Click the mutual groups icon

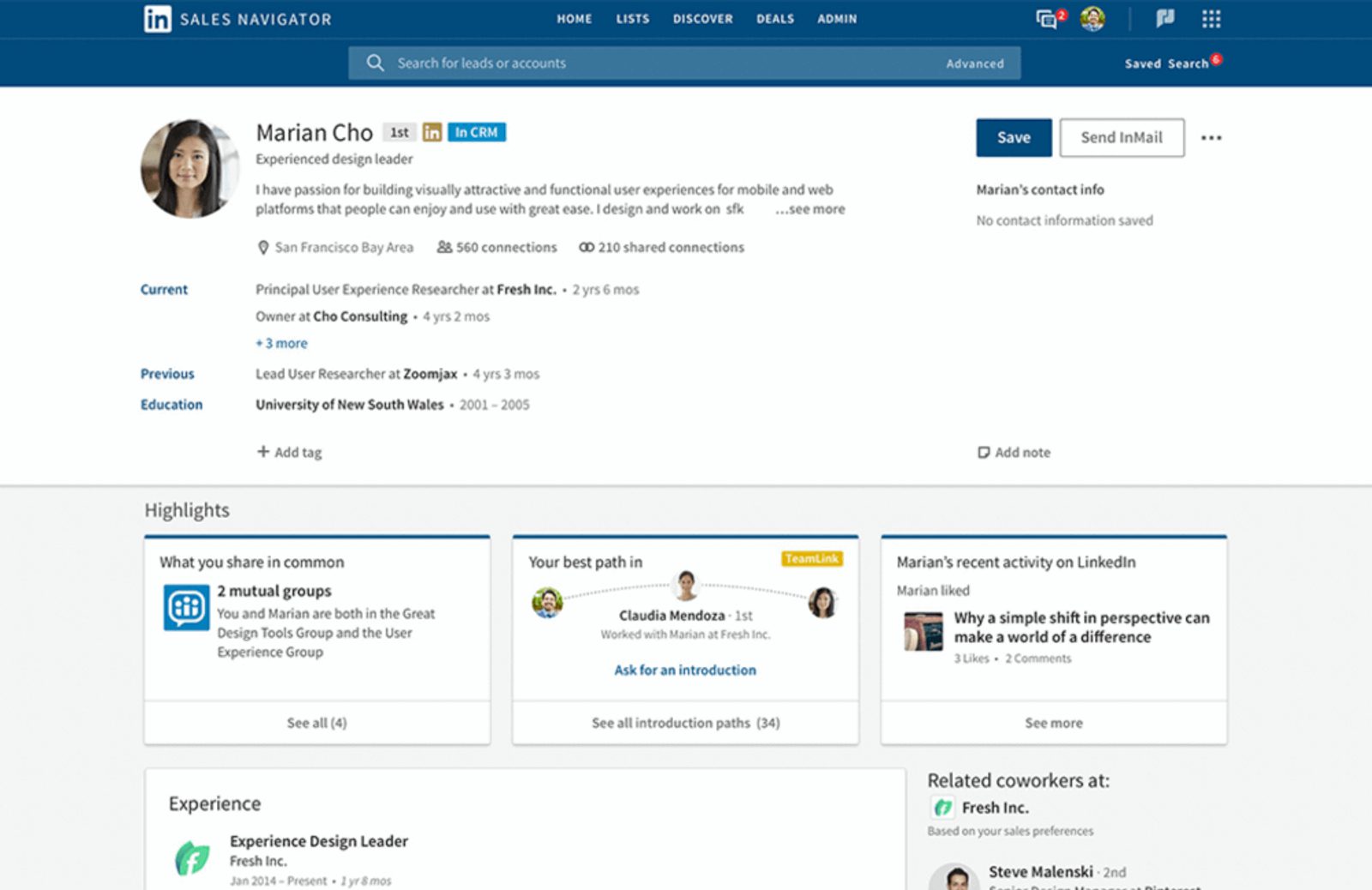pyautogui.click(x=186, y=607)
